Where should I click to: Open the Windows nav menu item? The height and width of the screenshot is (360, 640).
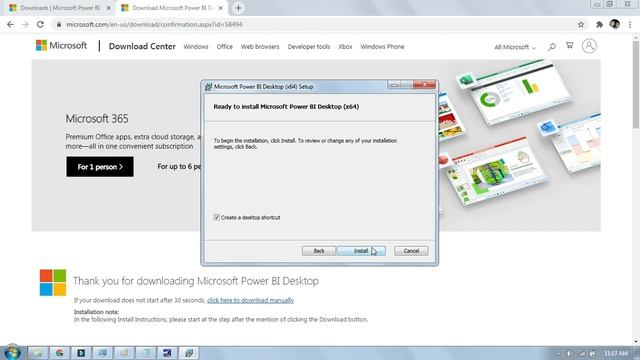[196, 47]
